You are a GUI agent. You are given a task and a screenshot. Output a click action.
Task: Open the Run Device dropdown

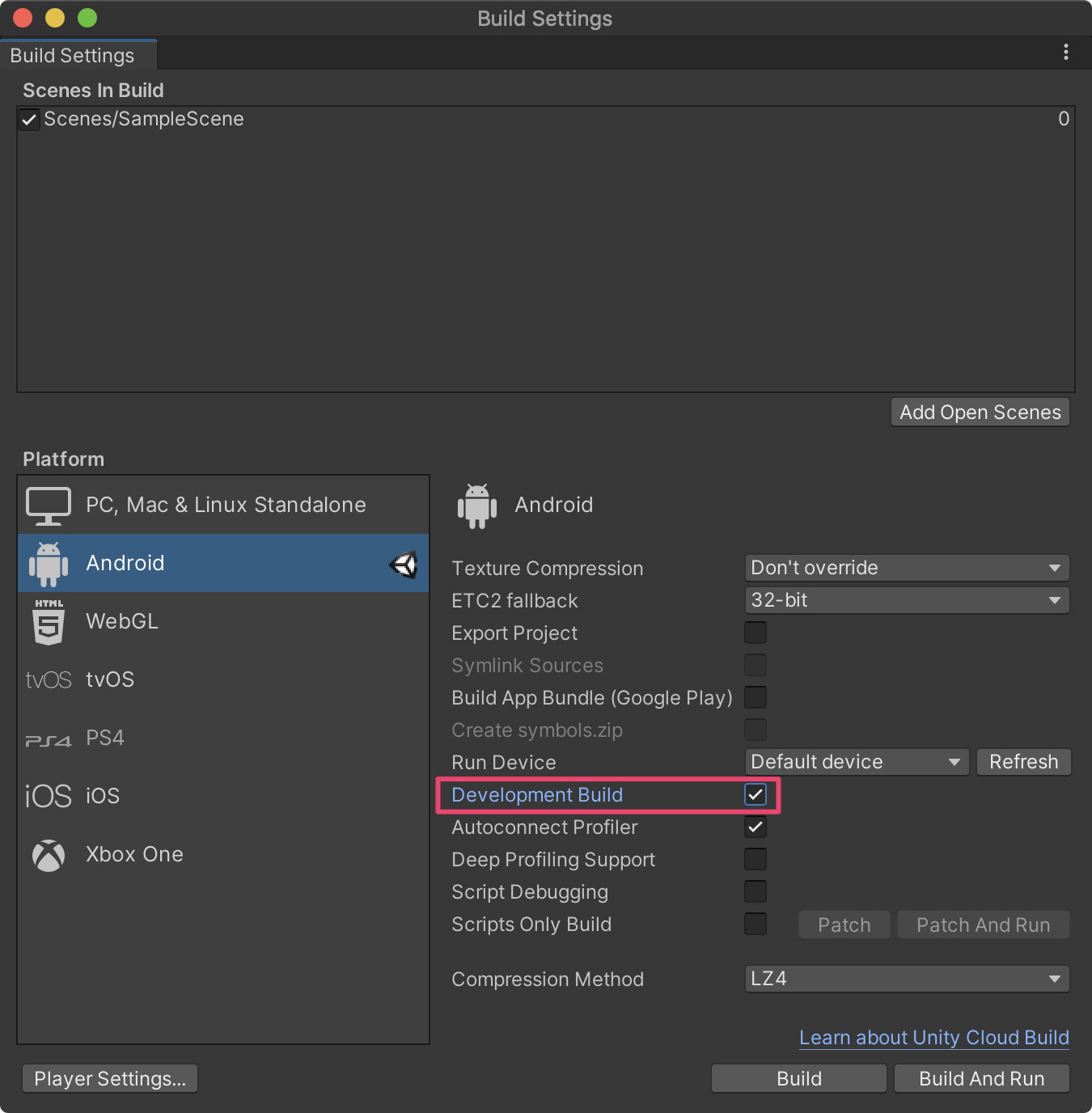857,762
